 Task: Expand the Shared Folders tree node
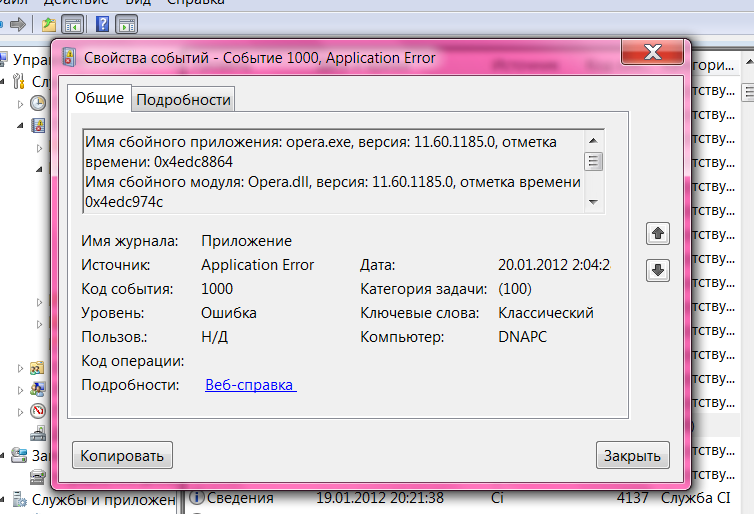20,368
